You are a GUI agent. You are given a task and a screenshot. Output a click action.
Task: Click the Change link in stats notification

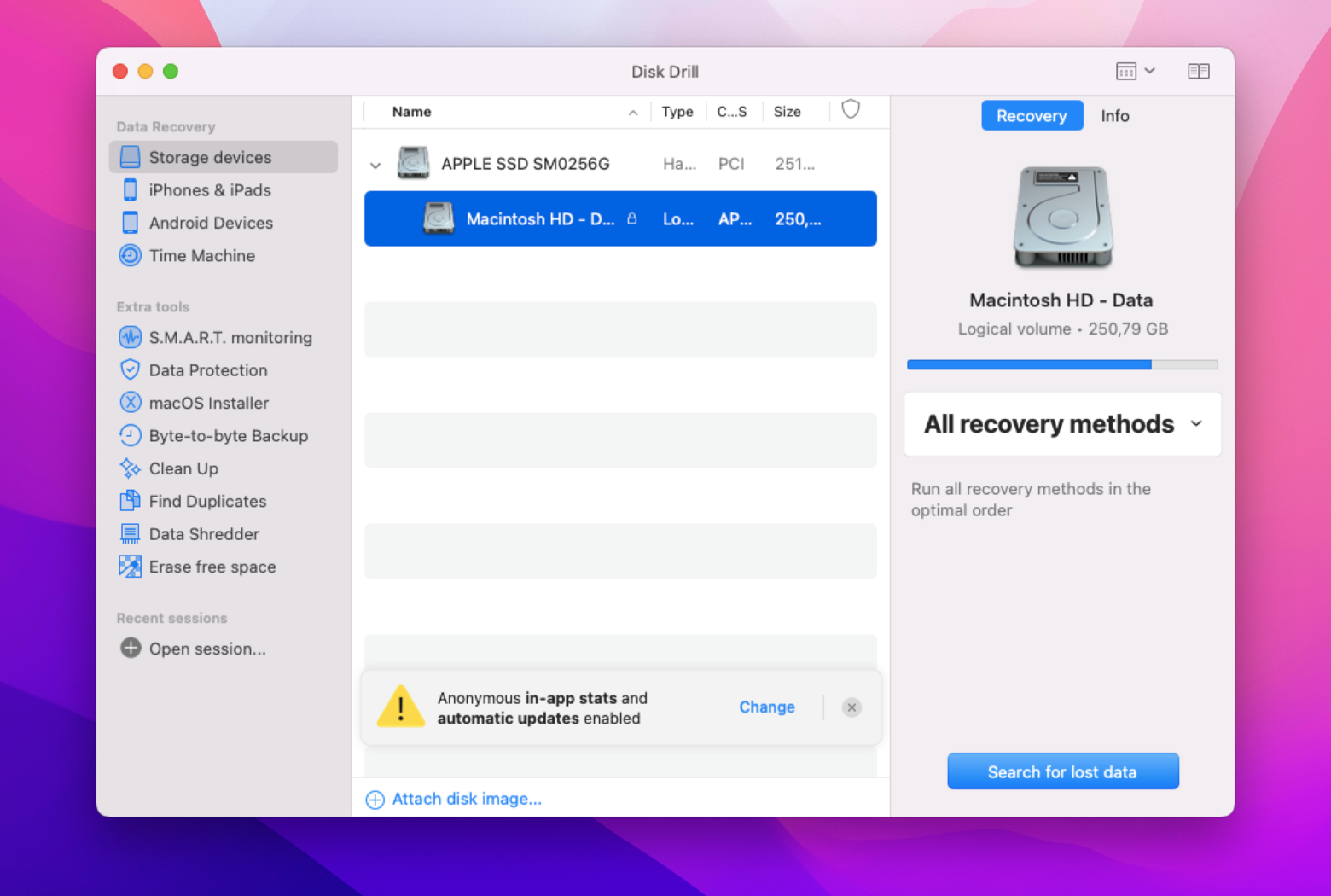(766, 707)
